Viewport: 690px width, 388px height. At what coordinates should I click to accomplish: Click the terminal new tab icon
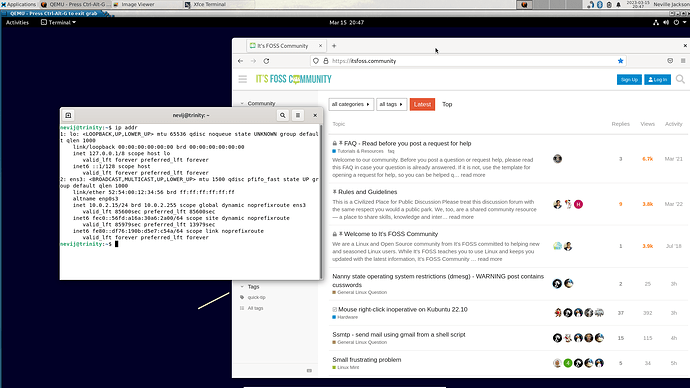coord(68,115)
